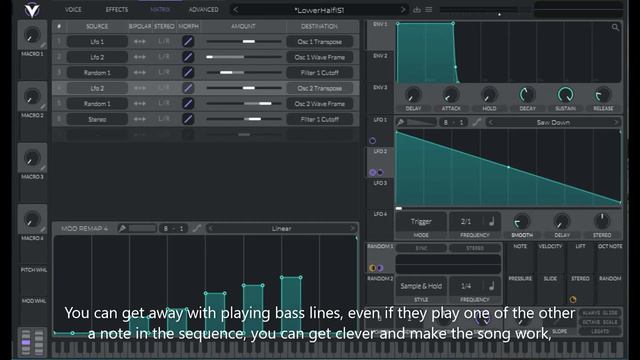
Task: Open the LFO Trigger mode dropdown
Action: [421, 222]
